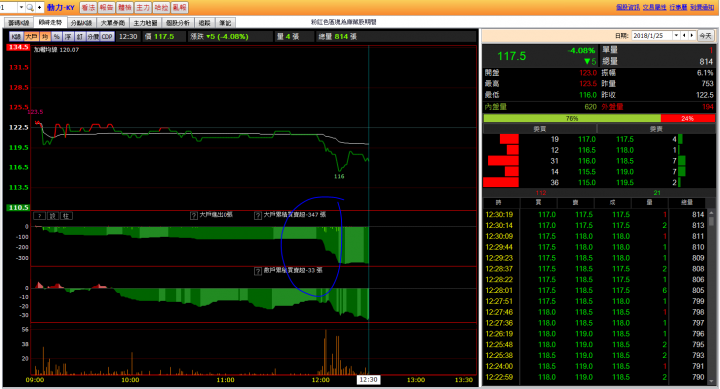Click the 12:30 time marker on axis
The image size is (720, 389).
coord(368,380)
